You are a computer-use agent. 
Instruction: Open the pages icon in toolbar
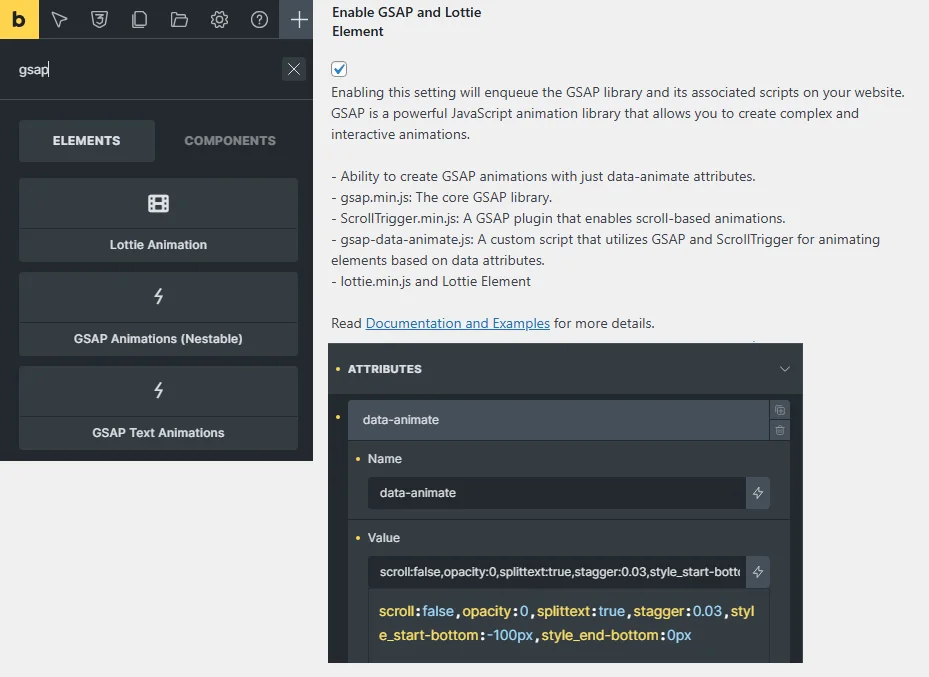tap(139, 19)
